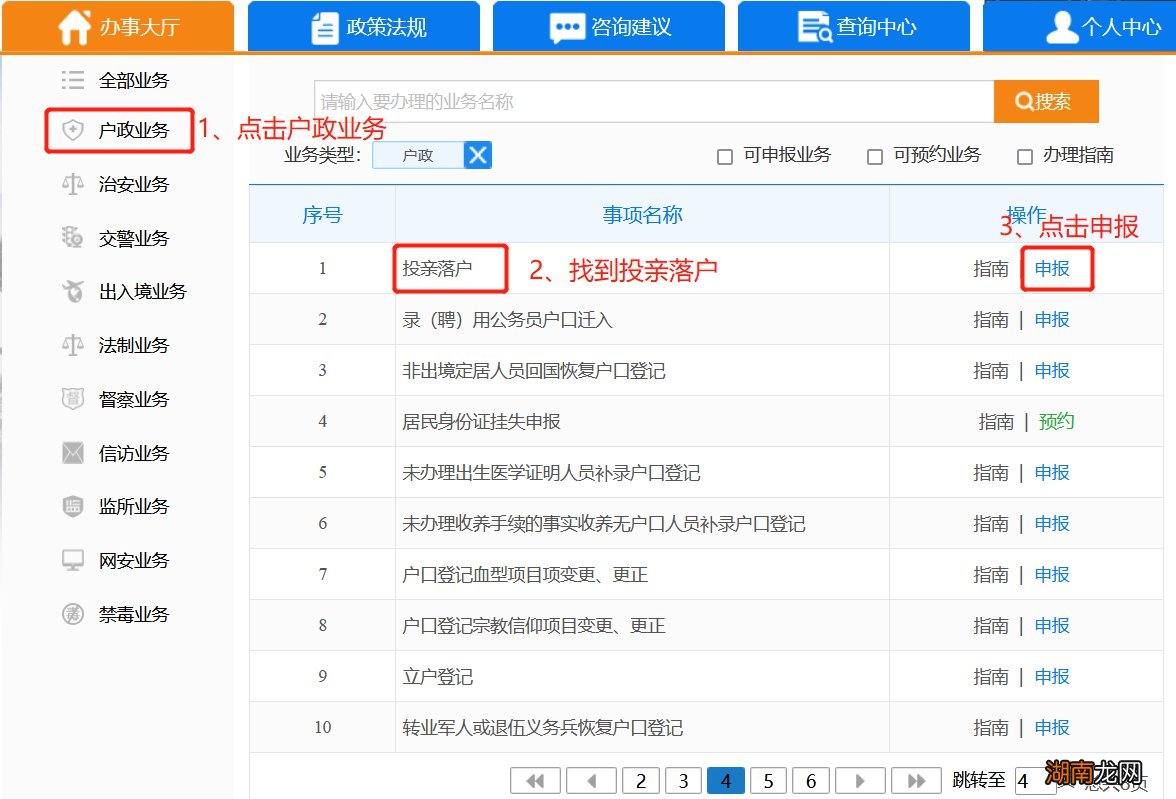Select 户政业务 in the sidebar

click(118, 130)
